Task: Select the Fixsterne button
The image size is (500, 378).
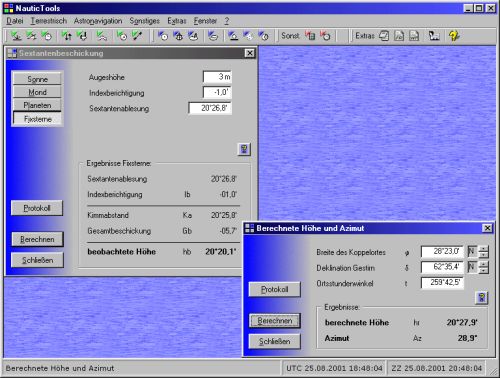Action: pyautogui.click(x=37, y=119)
